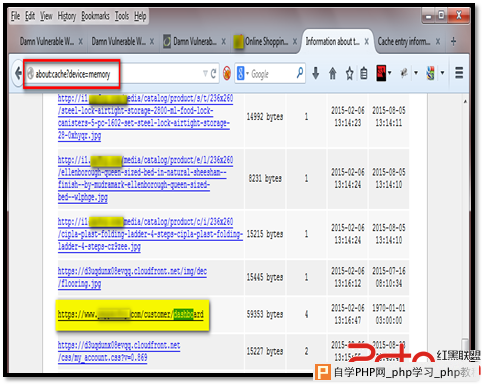
Task: Open the History menu
Action: [67, 16]
